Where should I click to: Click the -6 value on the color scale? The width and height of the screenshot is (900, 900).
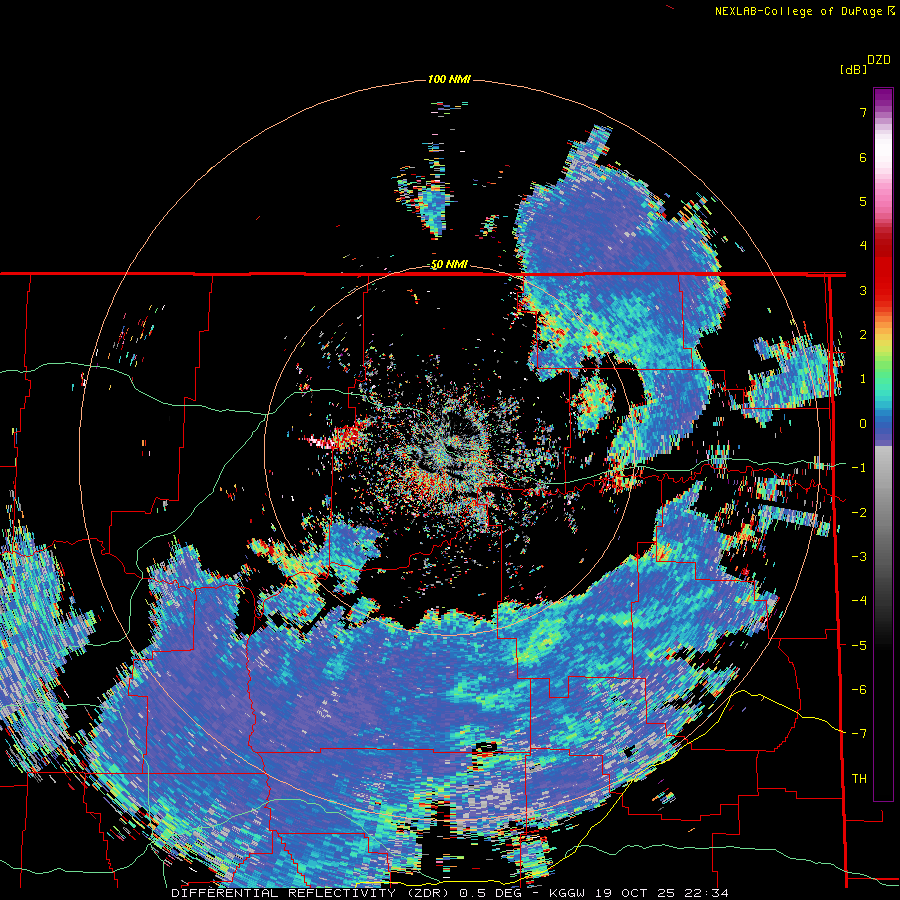859,690
